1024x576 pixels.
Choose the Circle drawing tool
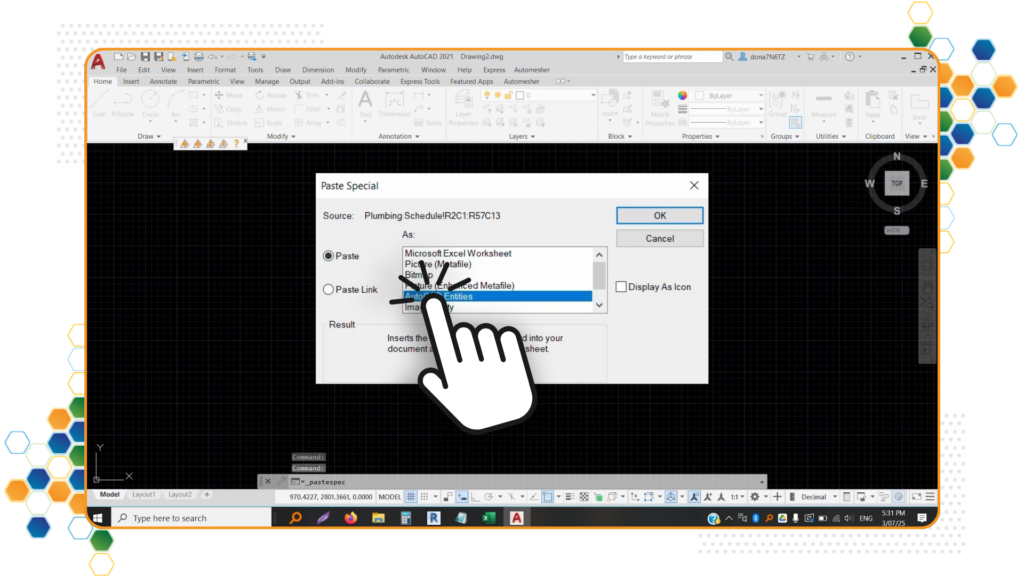tap(149, 103)
